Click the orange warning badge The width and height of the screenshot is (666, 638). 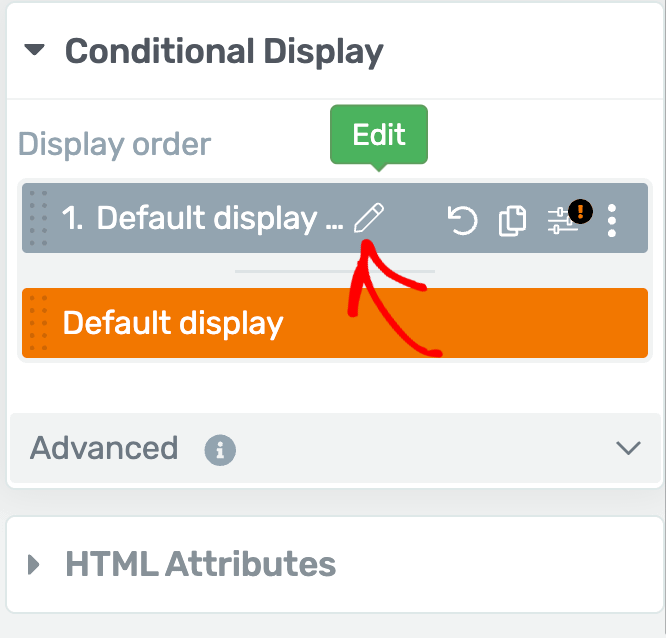point(581,211)
